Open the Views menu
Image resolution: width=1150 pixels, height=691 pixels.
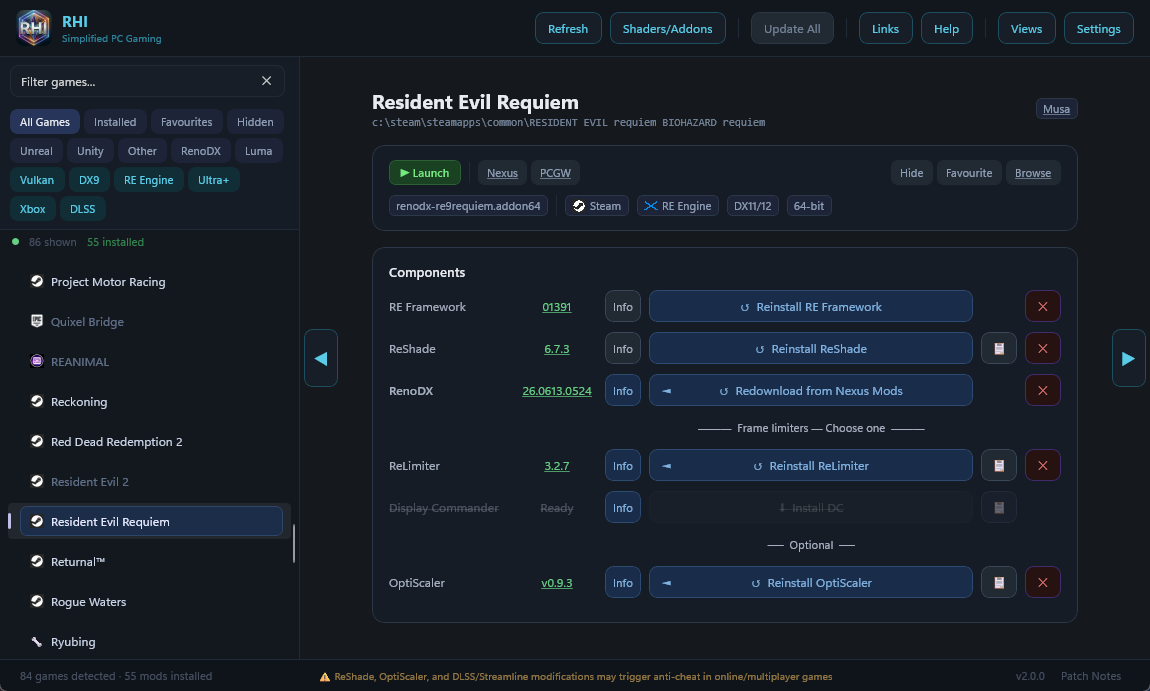[x=1026, y=29]
